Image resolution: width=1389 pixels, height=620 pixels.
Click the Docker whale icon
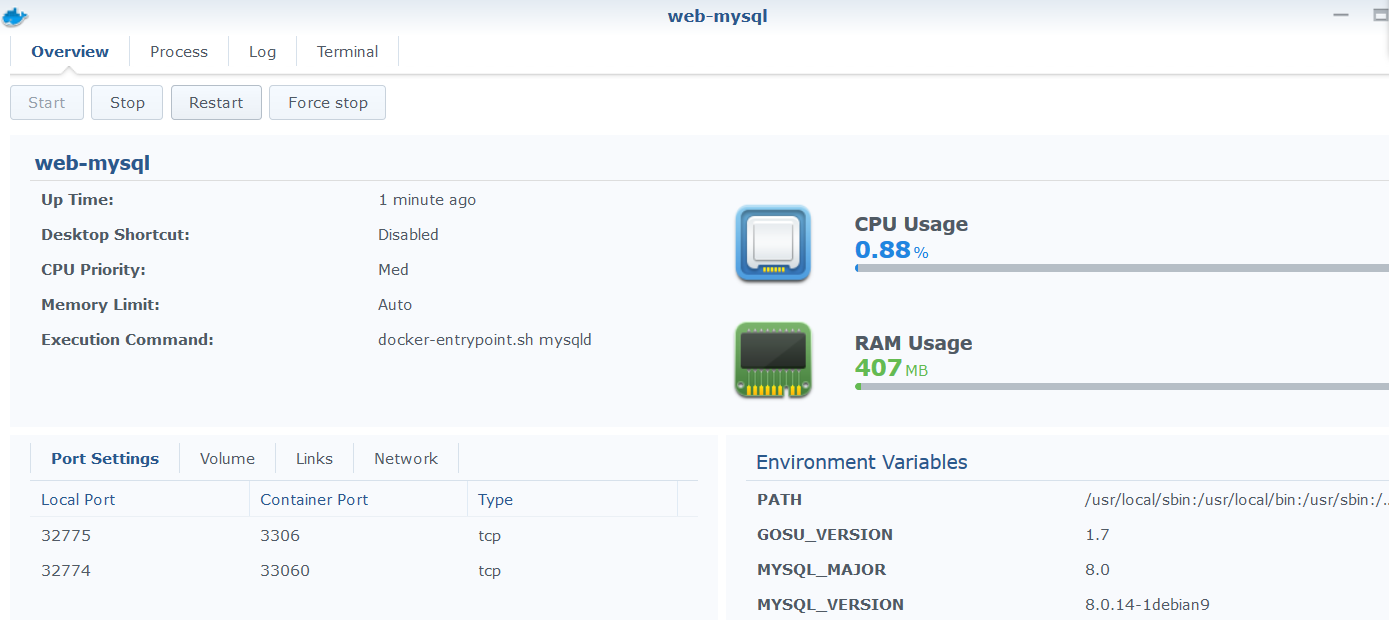click(x=15, y=15)
